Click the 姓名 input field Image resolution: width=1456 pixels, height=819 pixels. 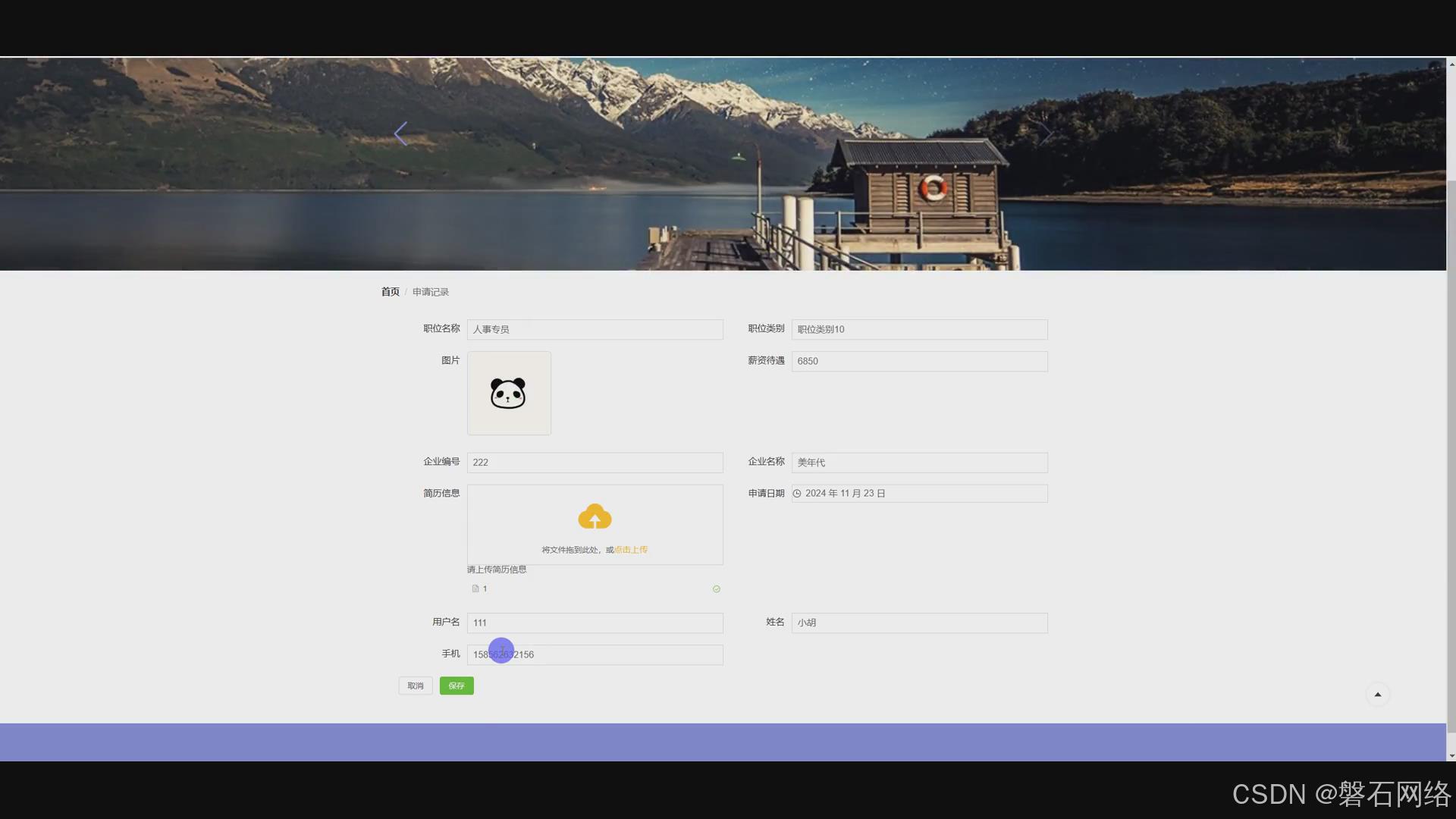919,623
